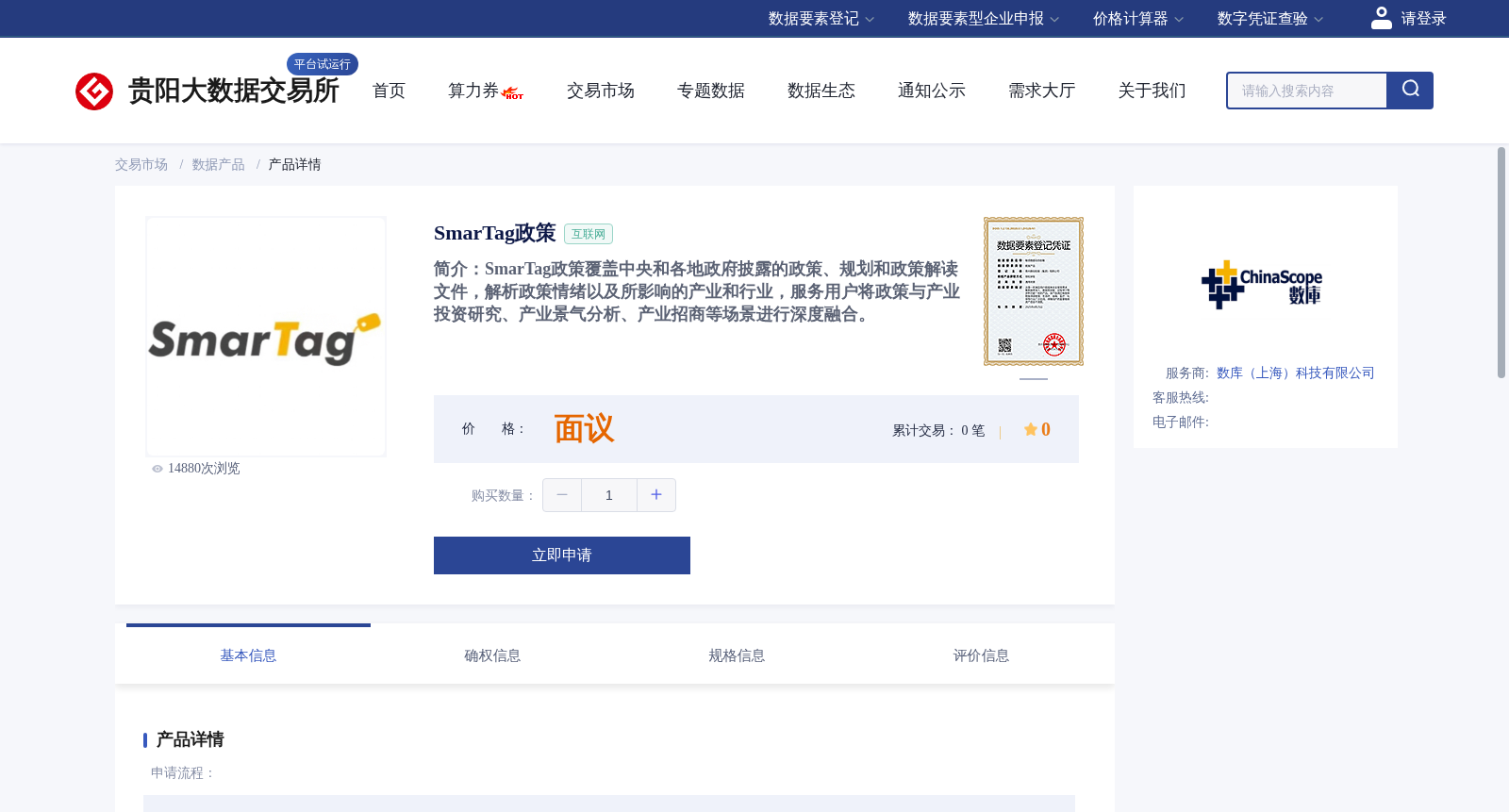Click the SmarTag政策 product title

[495, 233]
